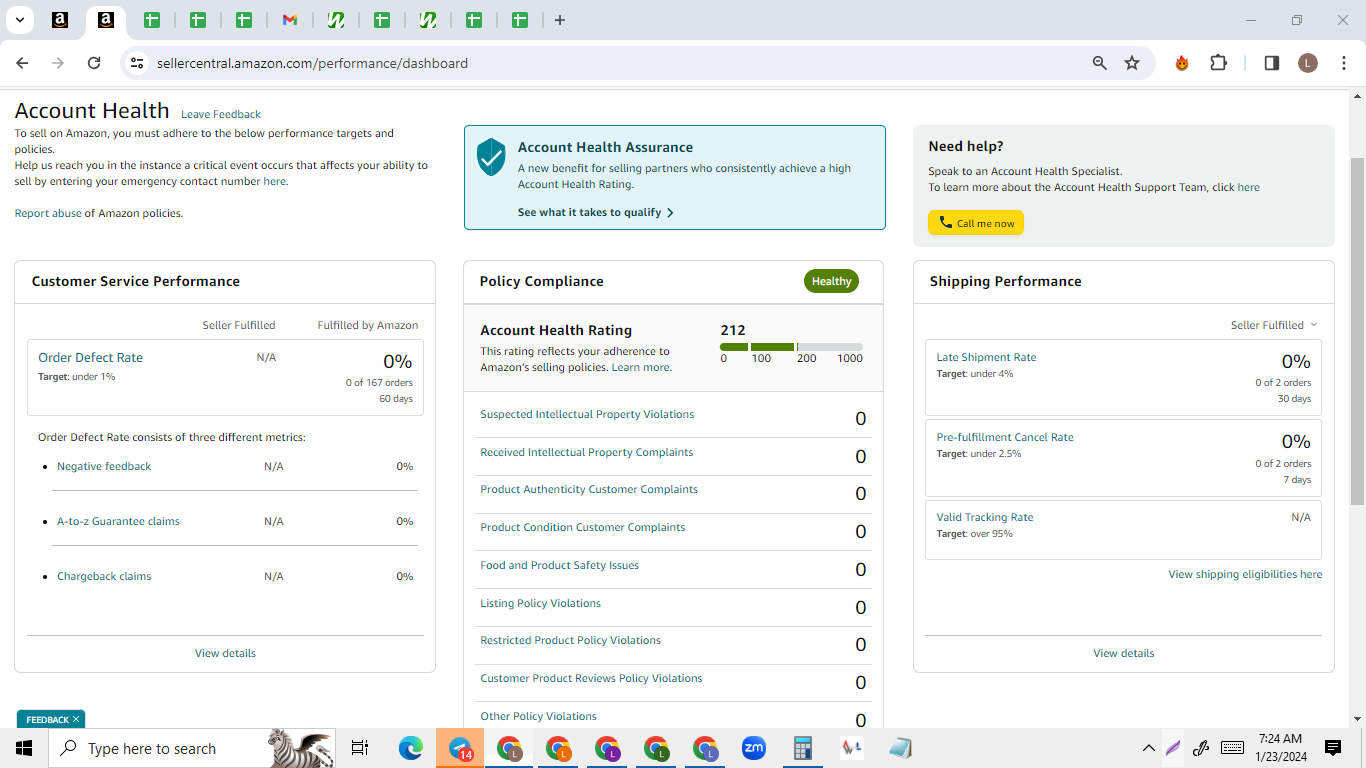Bookmark this page with the star
Screen dimensions: 1366x768
point(1132,63)
